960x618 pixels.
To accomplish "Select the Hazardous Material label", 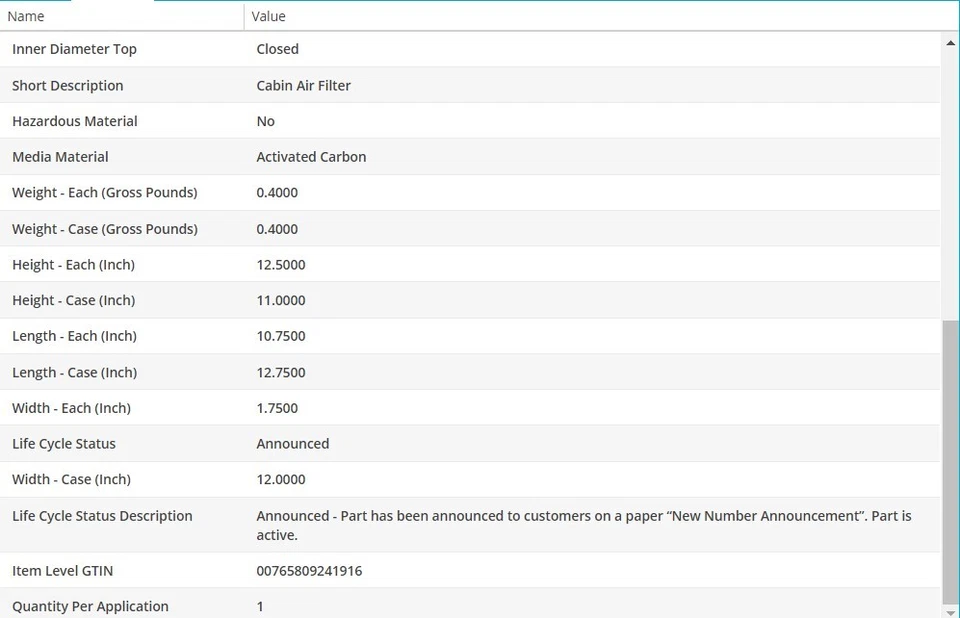I will 75,121.
